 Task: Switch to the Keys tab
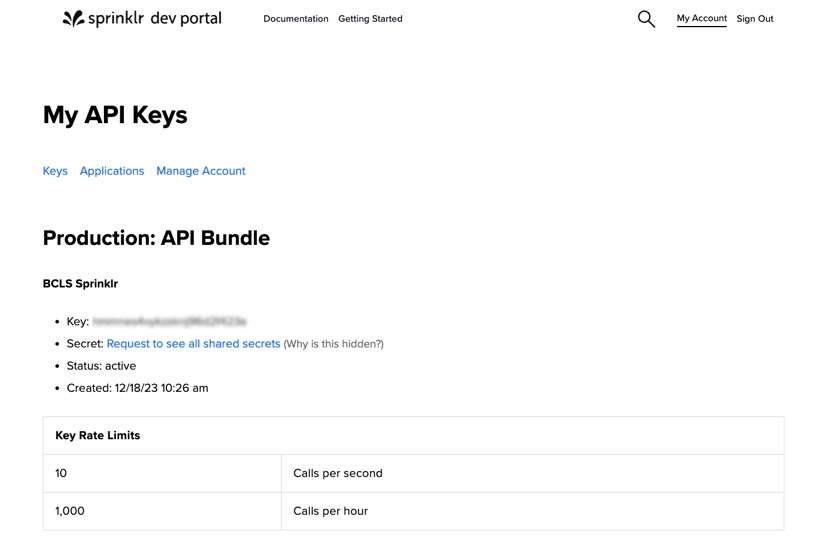point(55,171)
